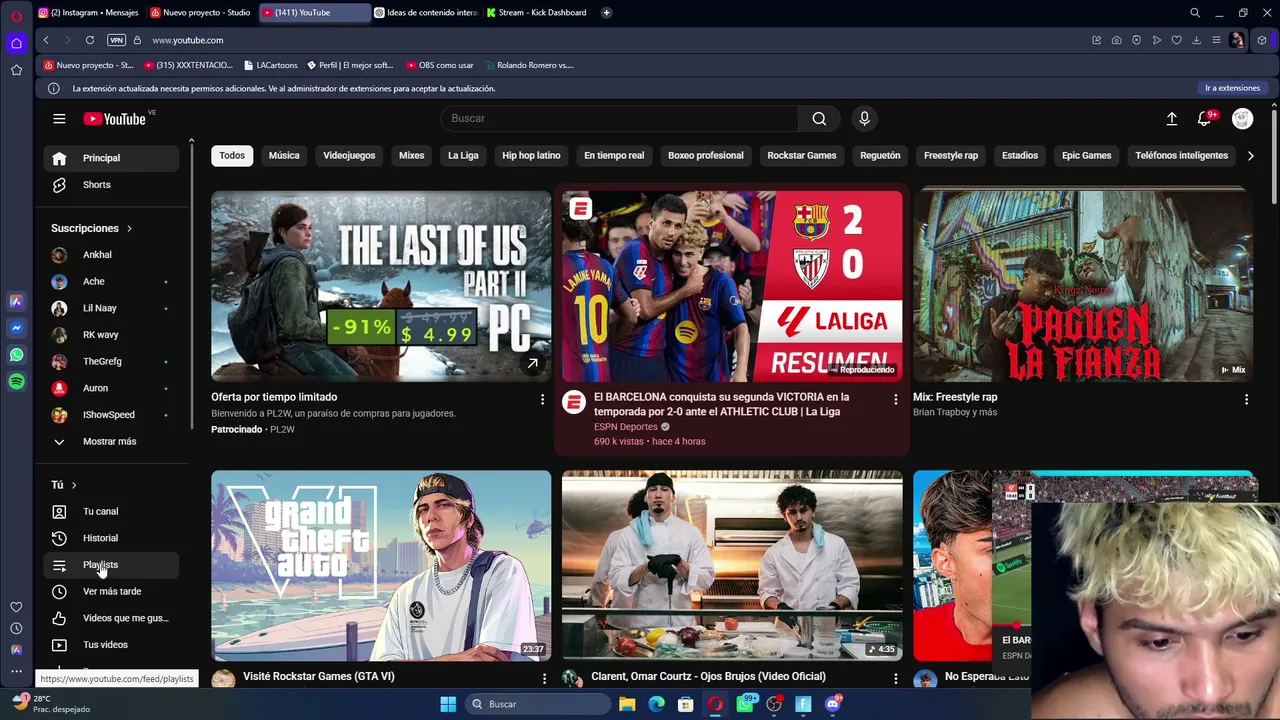Open options menu for Mix: Freestyle rap
The image size is (1280, 720).
pos(1246,400)
